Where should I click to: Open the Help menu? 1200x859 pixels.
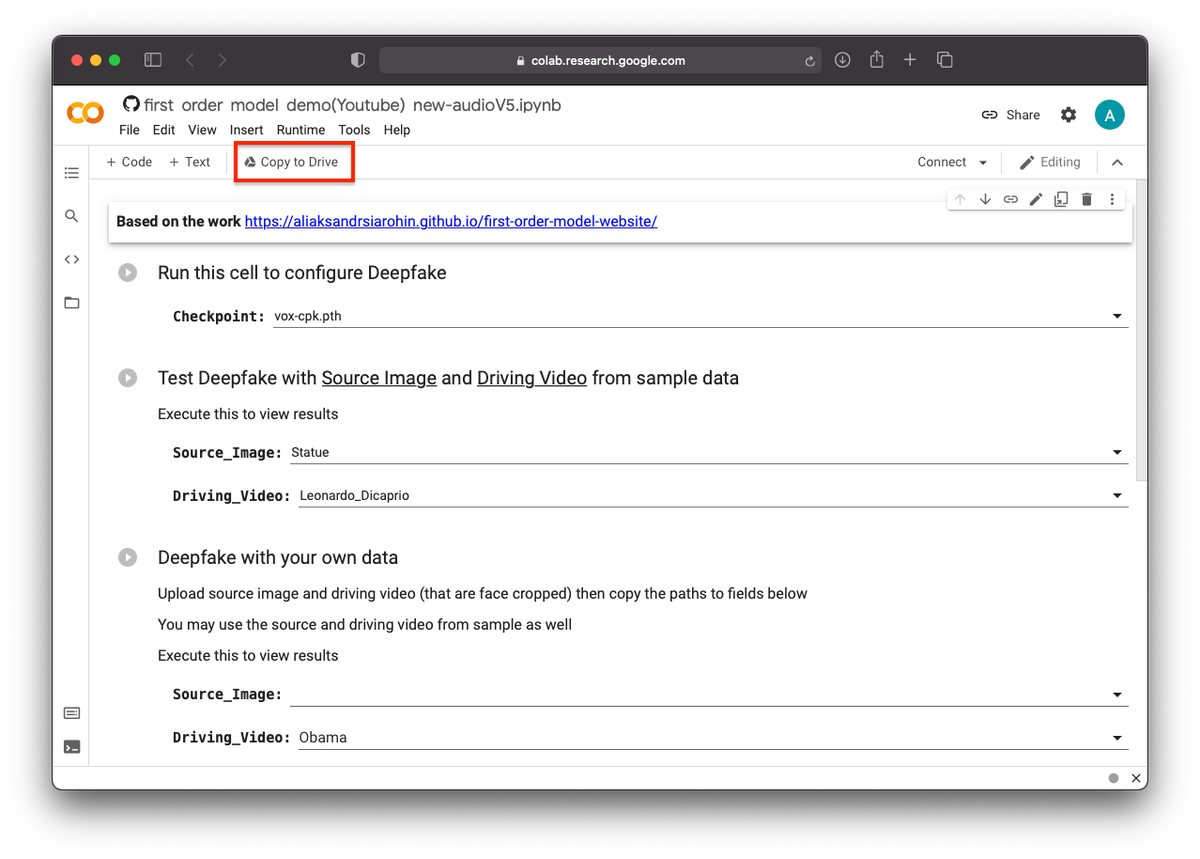(x=397, y=130)
